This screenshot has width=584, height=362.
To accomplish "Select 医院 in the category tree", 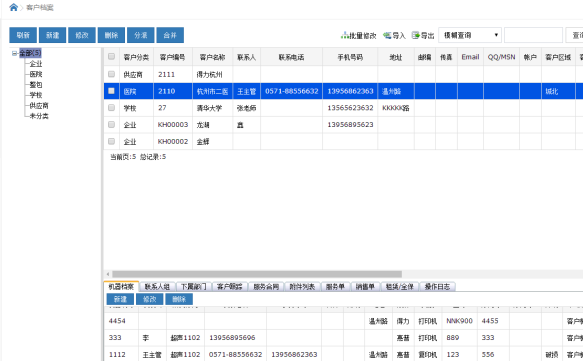I will (36, 74).
